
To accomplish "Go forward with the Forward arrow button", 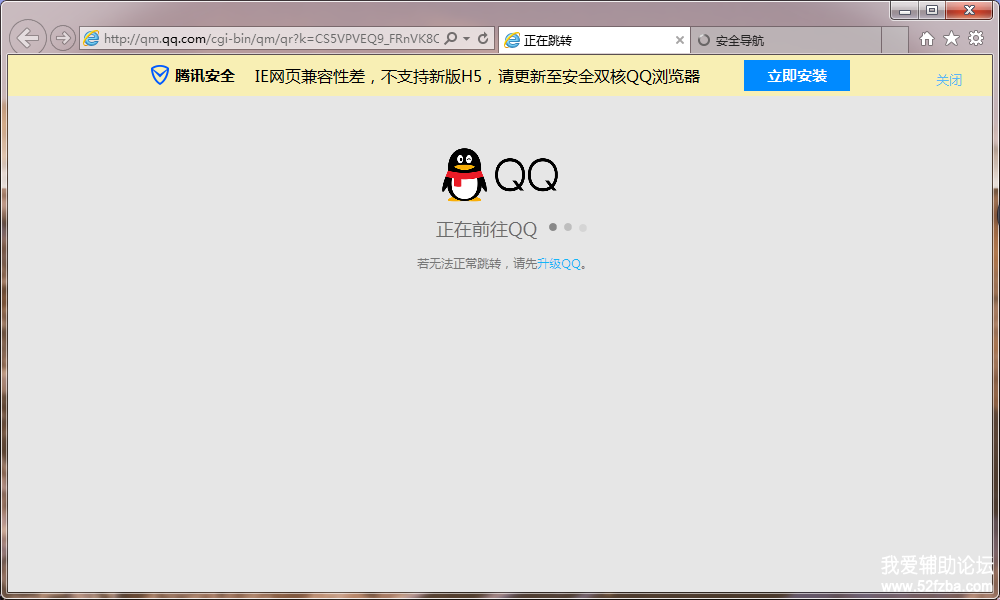I will (x=62, y=38).
